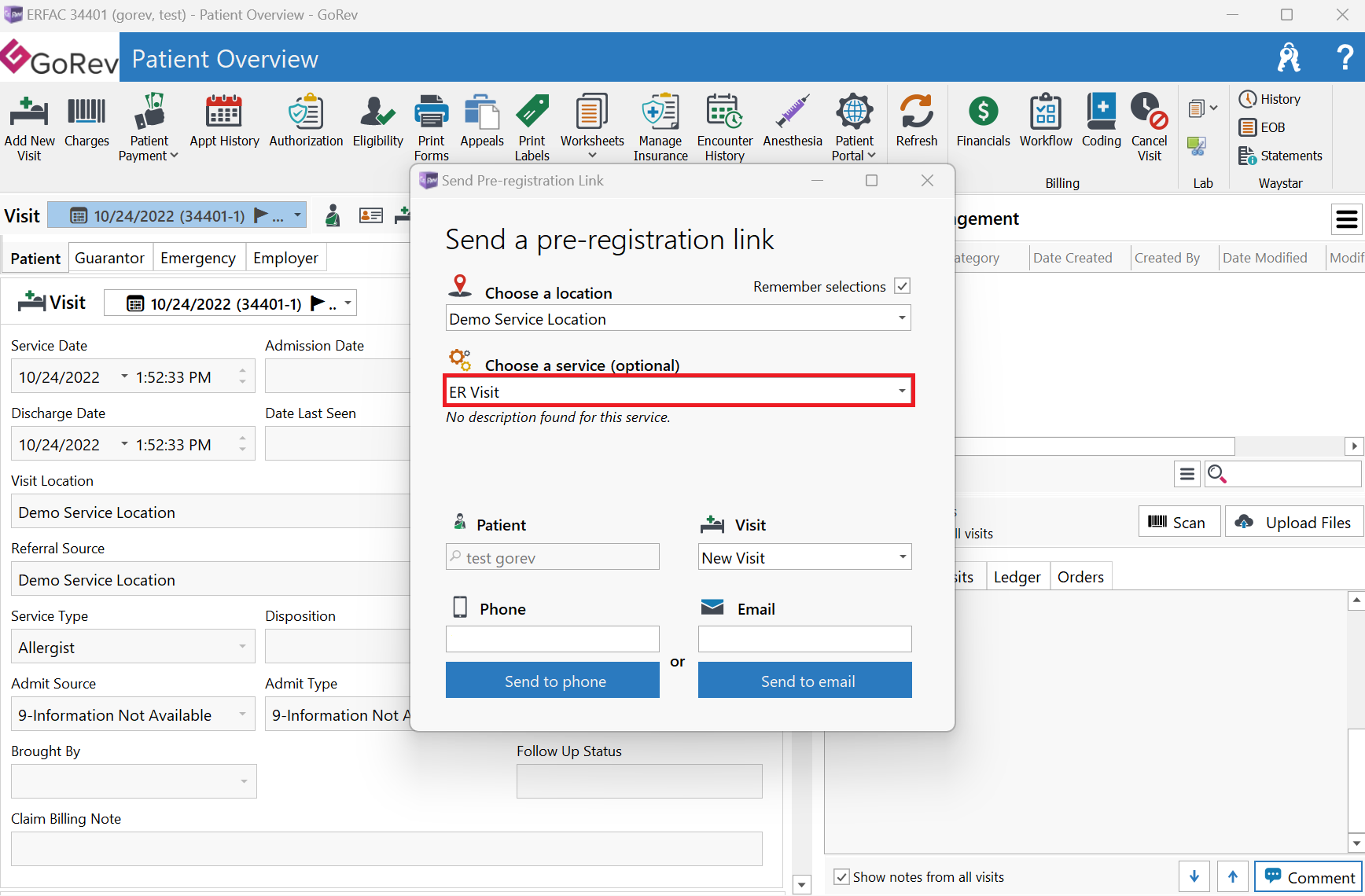Image resolution: width=1365 pixels, height=896 pixels.
Task: Expand ER Visit service dropdown
Action: 902,391
